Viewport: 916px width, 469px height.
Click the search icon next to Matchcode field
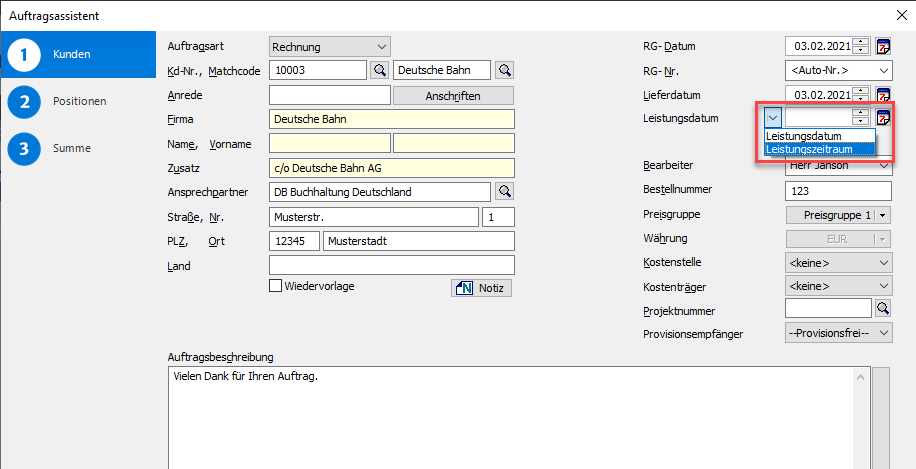pos(505,70)
